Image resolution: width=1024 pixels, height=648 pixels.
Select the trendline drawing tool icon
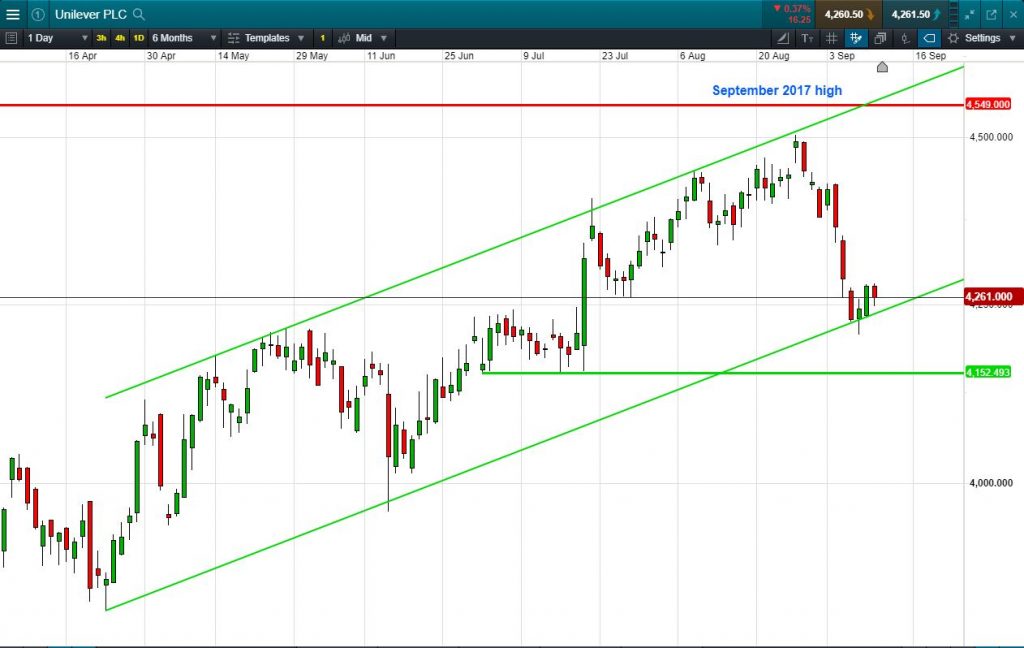coord(782,38)
